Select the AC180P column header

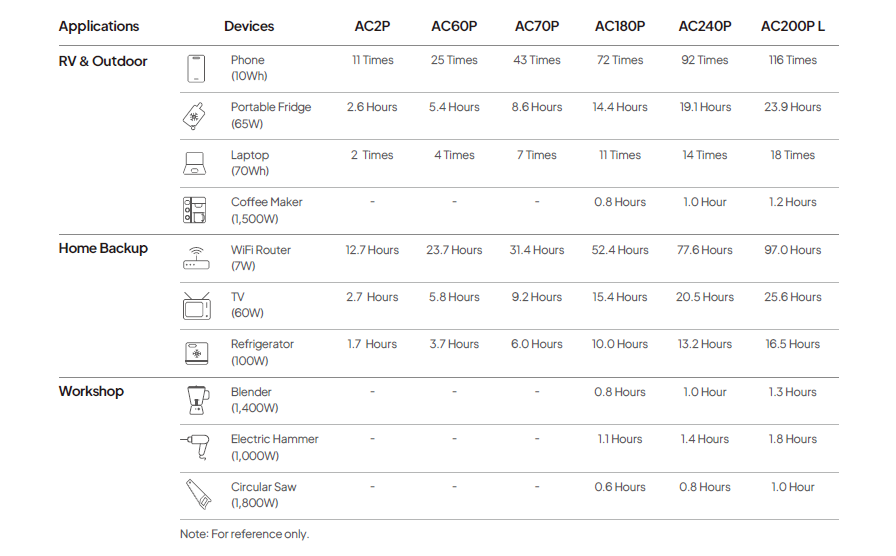620,26
